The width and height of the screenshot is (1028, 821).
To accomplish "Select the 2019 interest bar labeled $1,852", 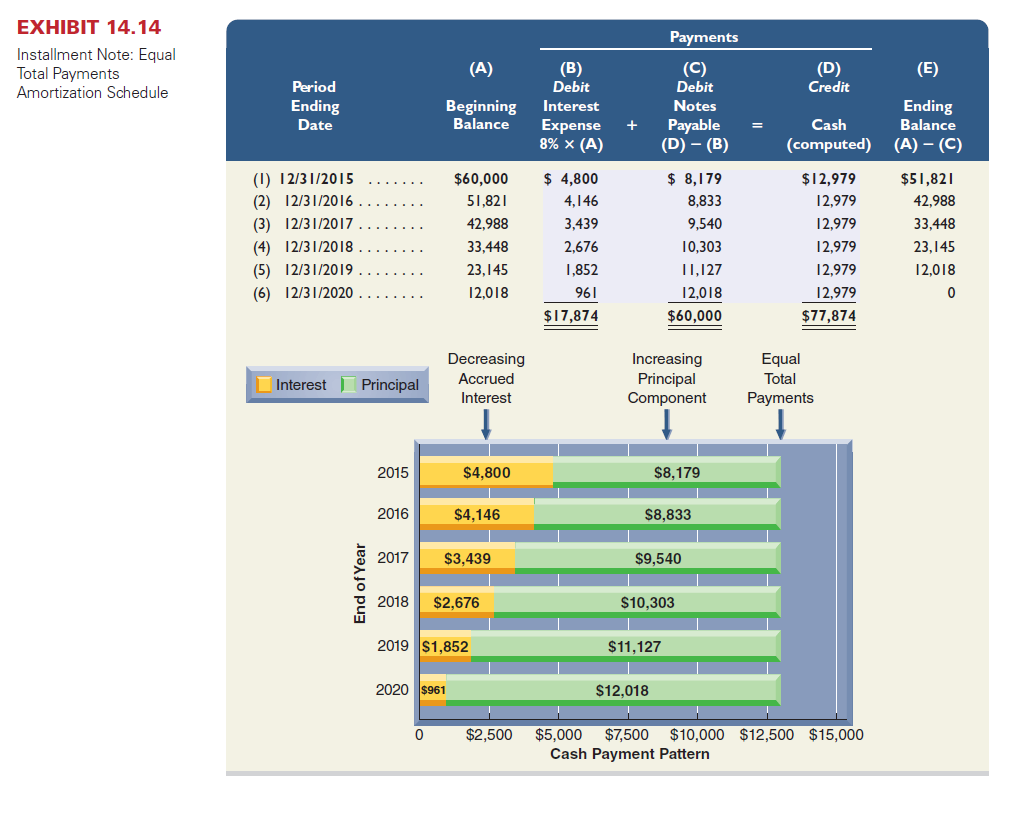I will pyautogui.click(x=445, y=647).
